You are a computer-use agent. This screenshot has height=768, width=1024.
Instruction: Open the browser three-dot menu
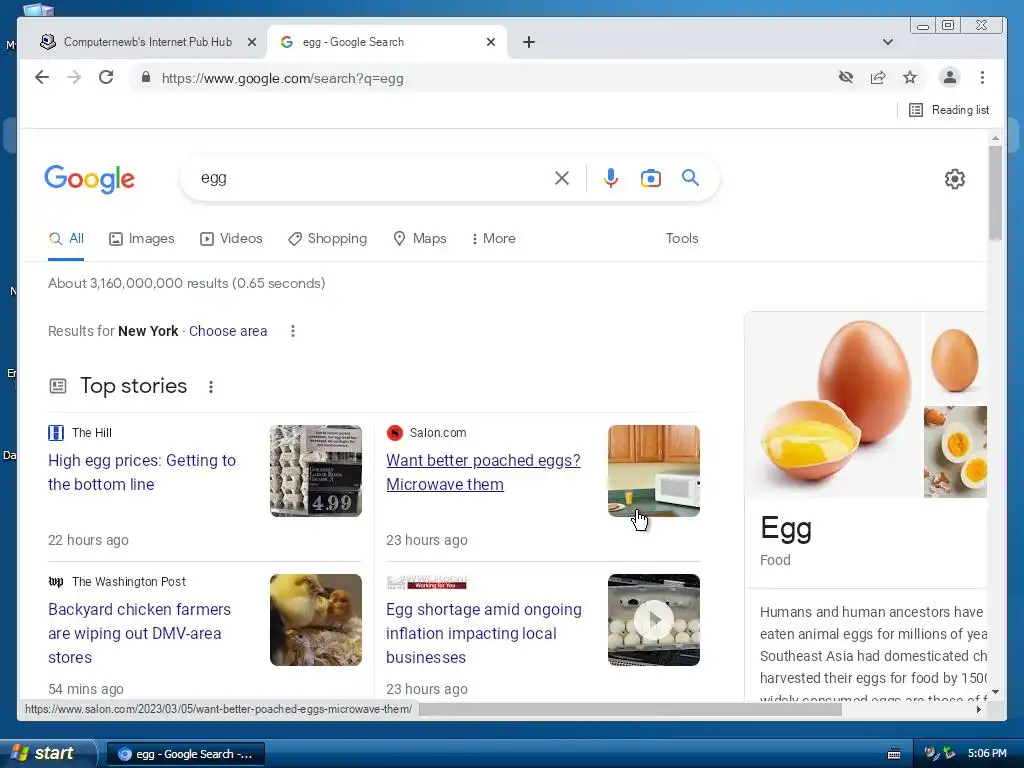pos(982,78)
